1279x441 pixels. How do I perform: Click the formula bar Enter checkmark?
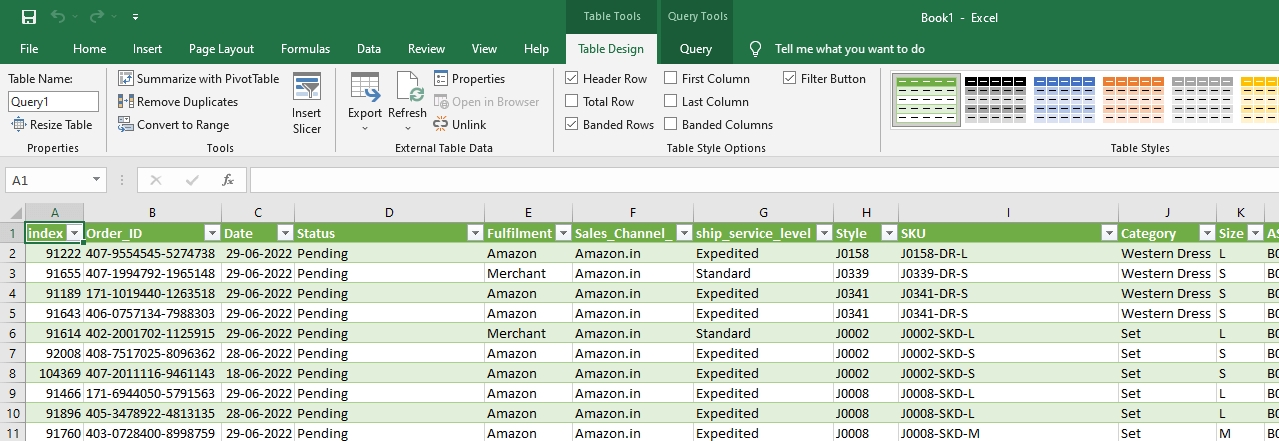pos(192,180)
